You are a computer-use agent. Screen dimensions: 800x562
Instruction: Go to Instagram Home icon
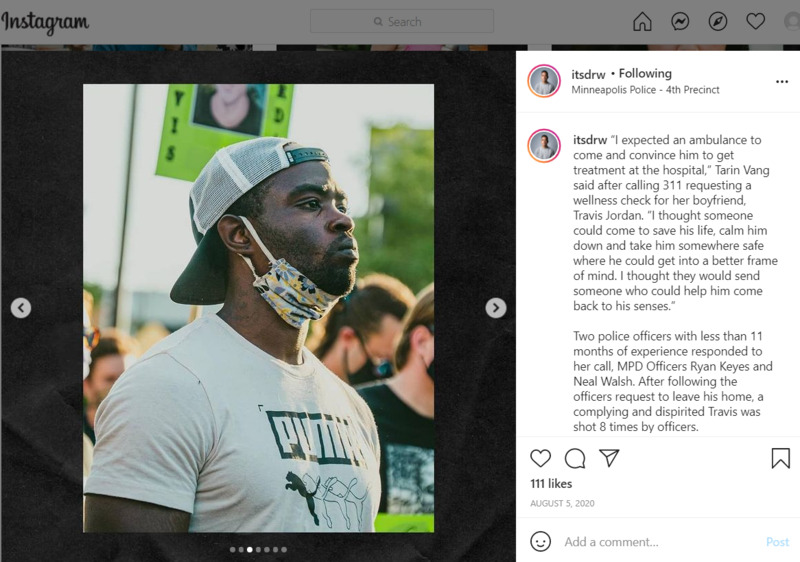click(x=642, y=21)
